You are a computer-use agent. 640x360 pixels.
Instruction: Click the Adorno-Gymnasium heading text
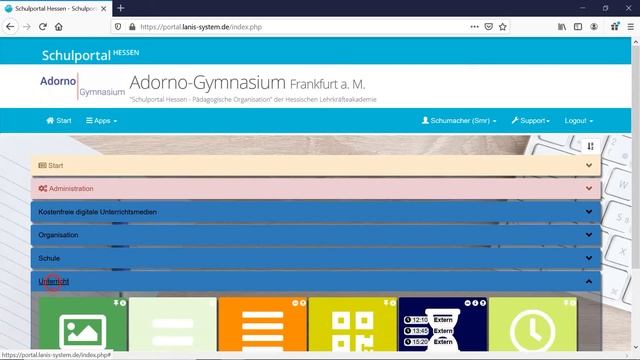pos(247,83)
